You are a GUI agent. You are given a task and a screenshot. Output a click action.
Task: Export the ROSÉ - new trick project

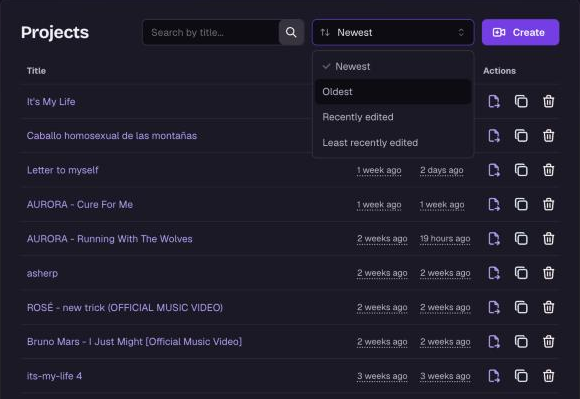coord(494,307)
